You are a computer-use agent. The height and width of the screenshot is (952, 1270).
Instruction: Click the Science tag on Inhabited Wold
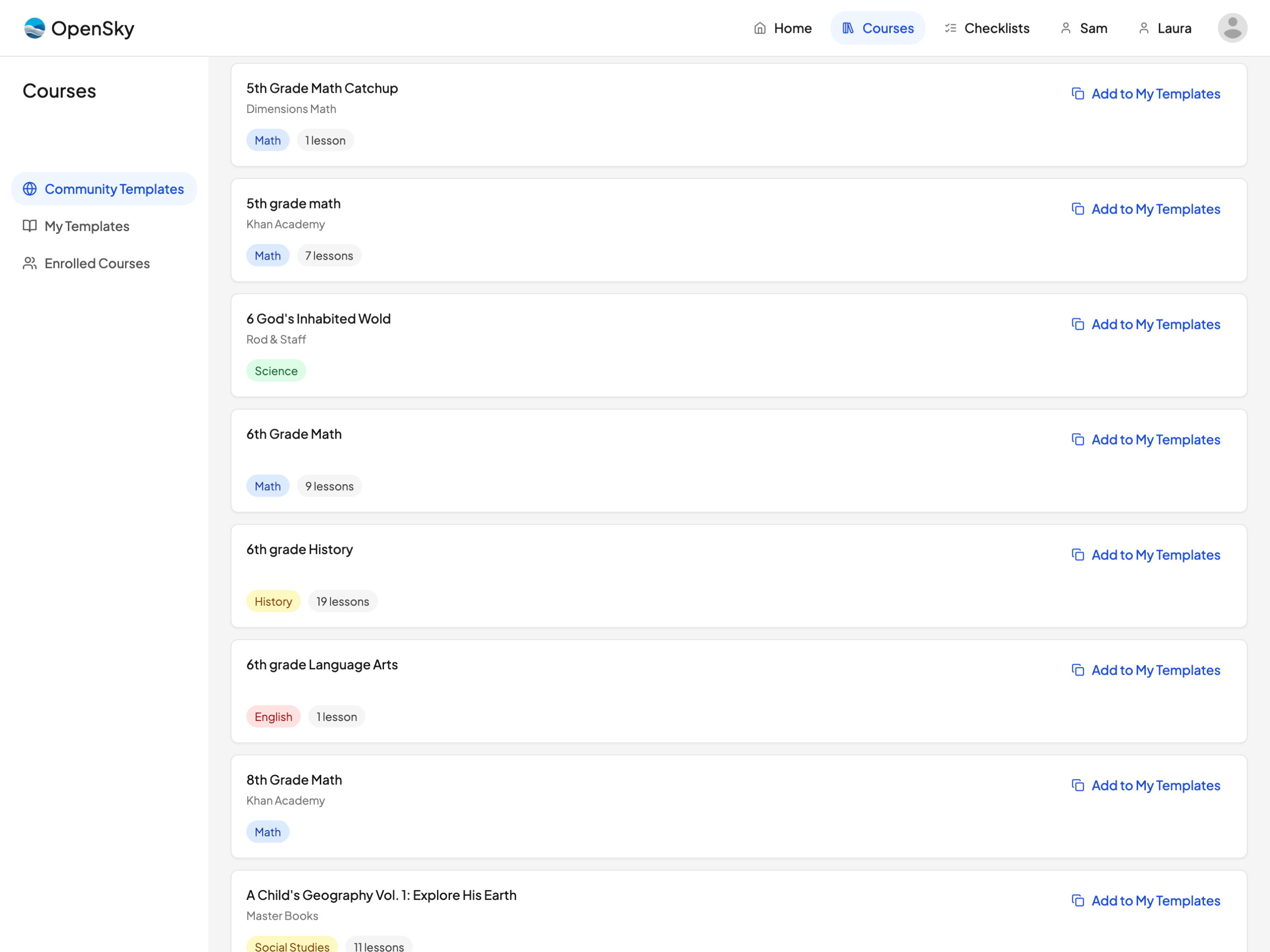276,371
